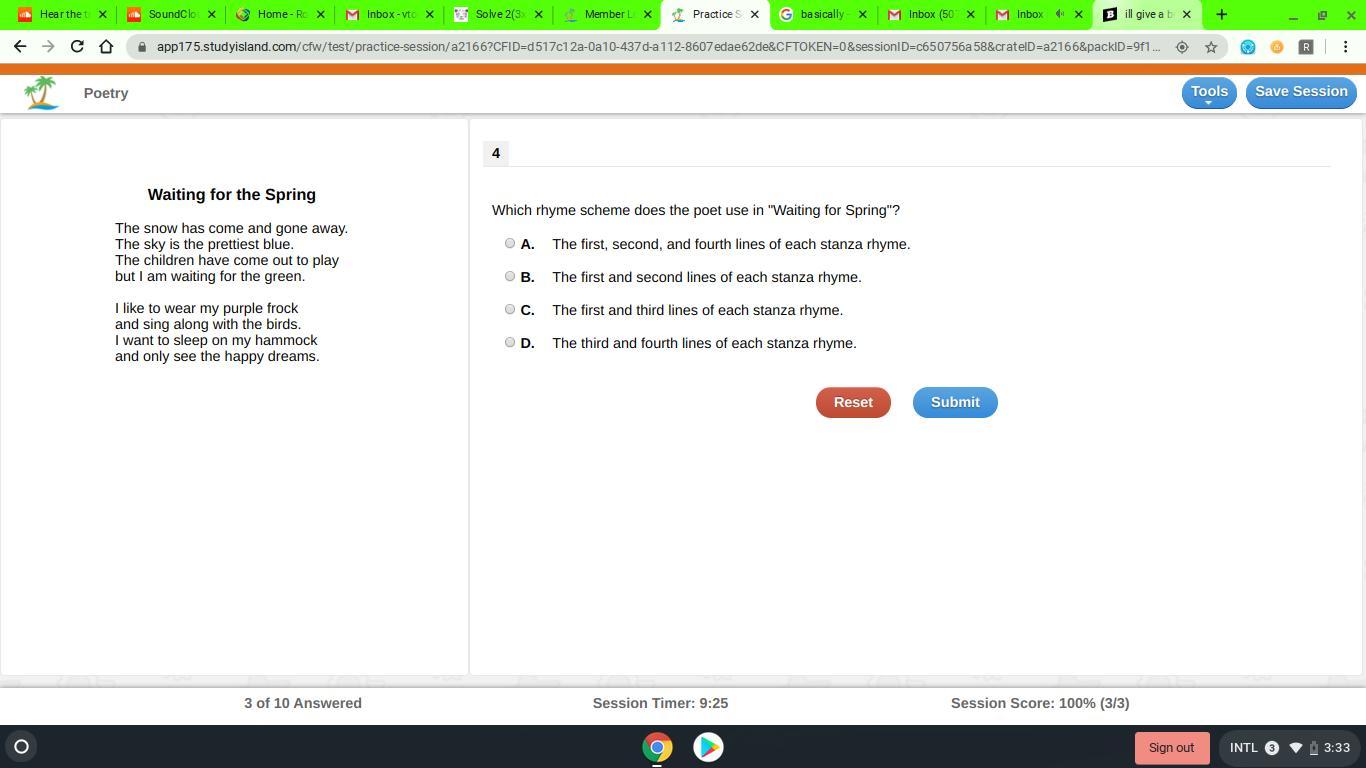Close the Solve 2(3x tab

[538, 14]
